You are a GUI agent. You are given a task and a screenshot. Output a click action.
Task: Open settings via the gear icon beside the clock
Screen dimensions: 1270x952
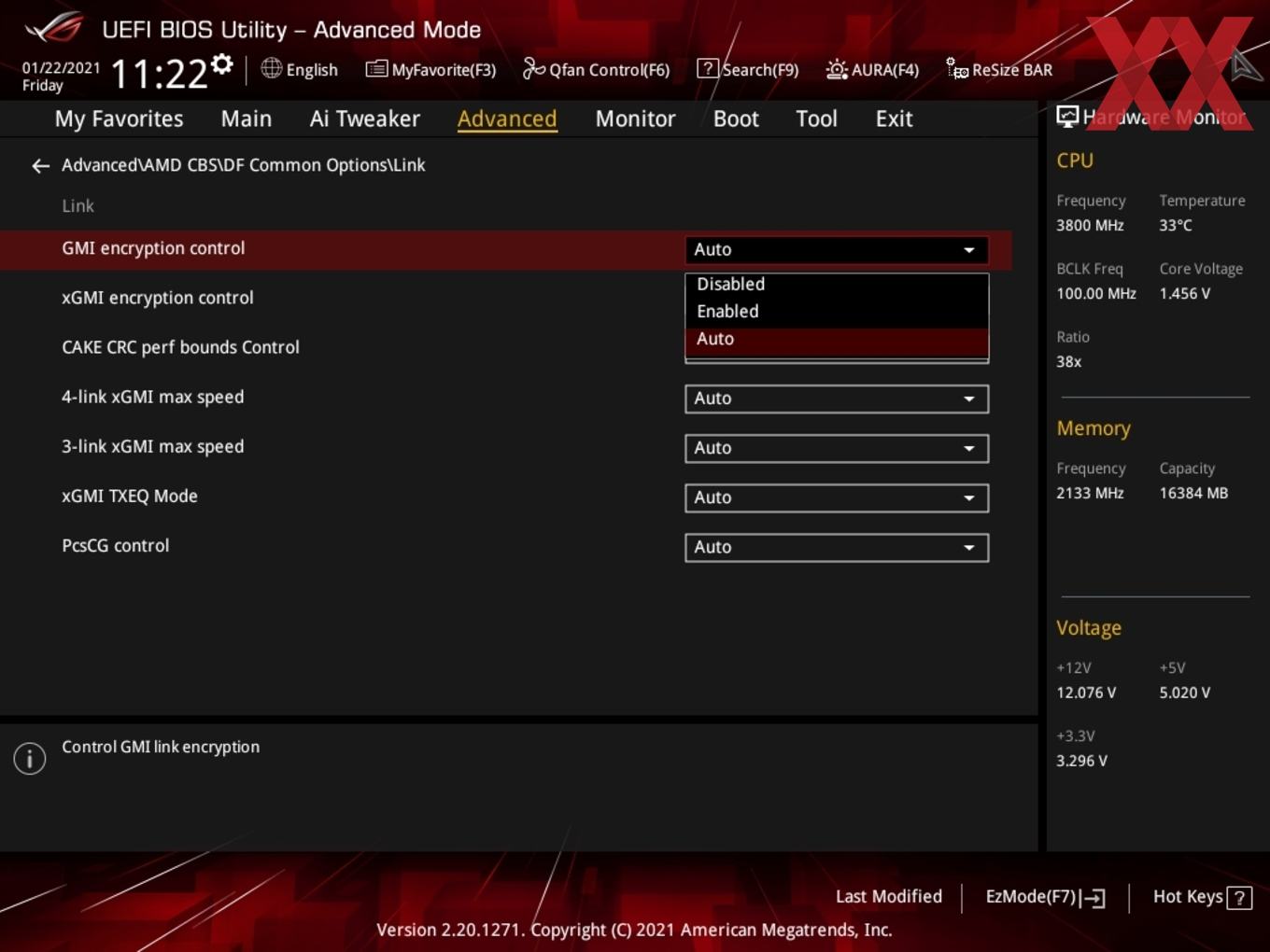(222, 64)
